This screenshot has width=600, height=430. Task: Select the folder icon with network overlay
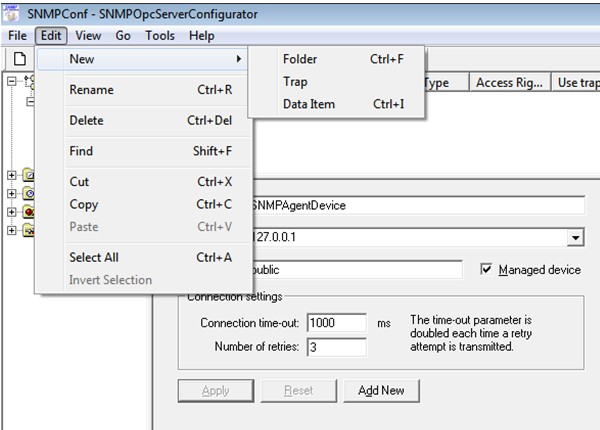tap(28, 230)
